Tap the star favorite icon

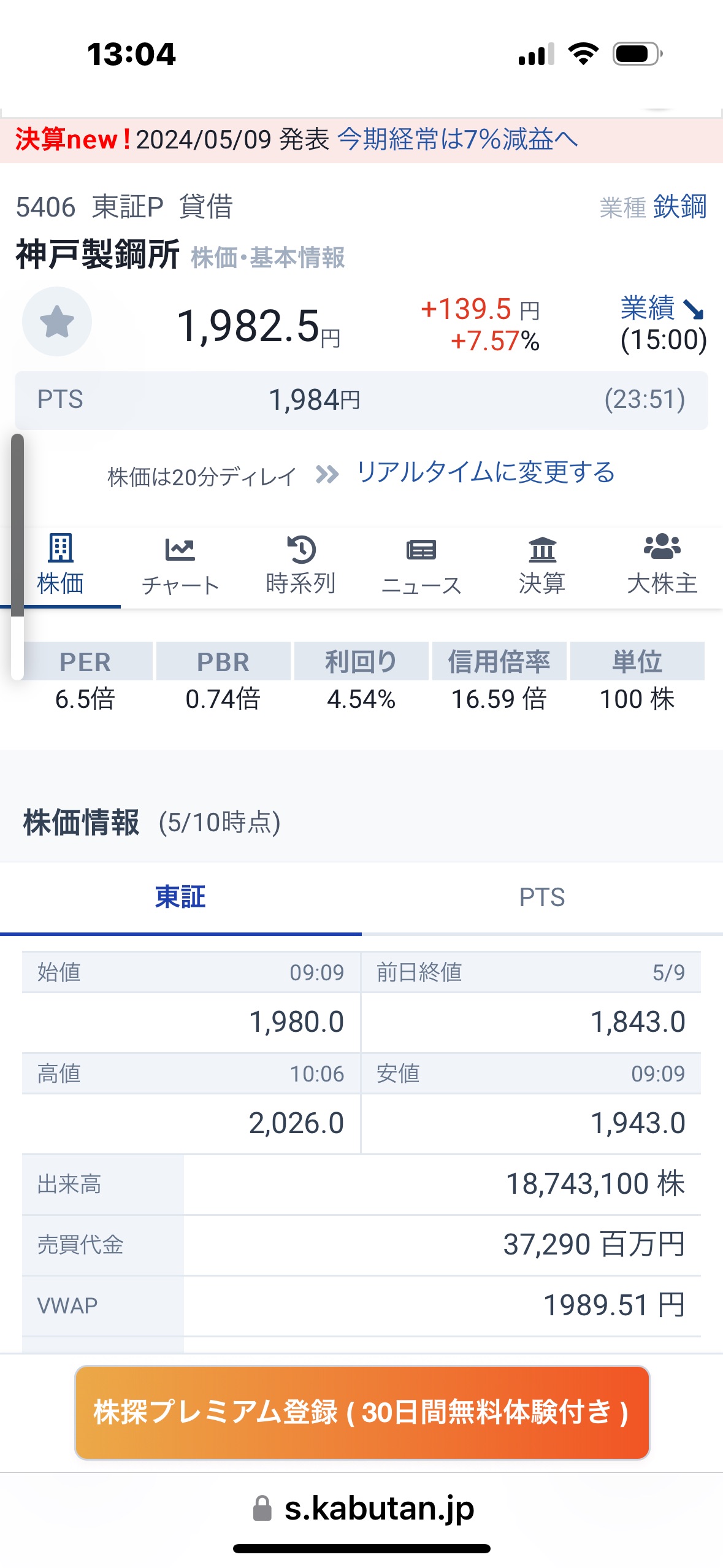[57, 321]
